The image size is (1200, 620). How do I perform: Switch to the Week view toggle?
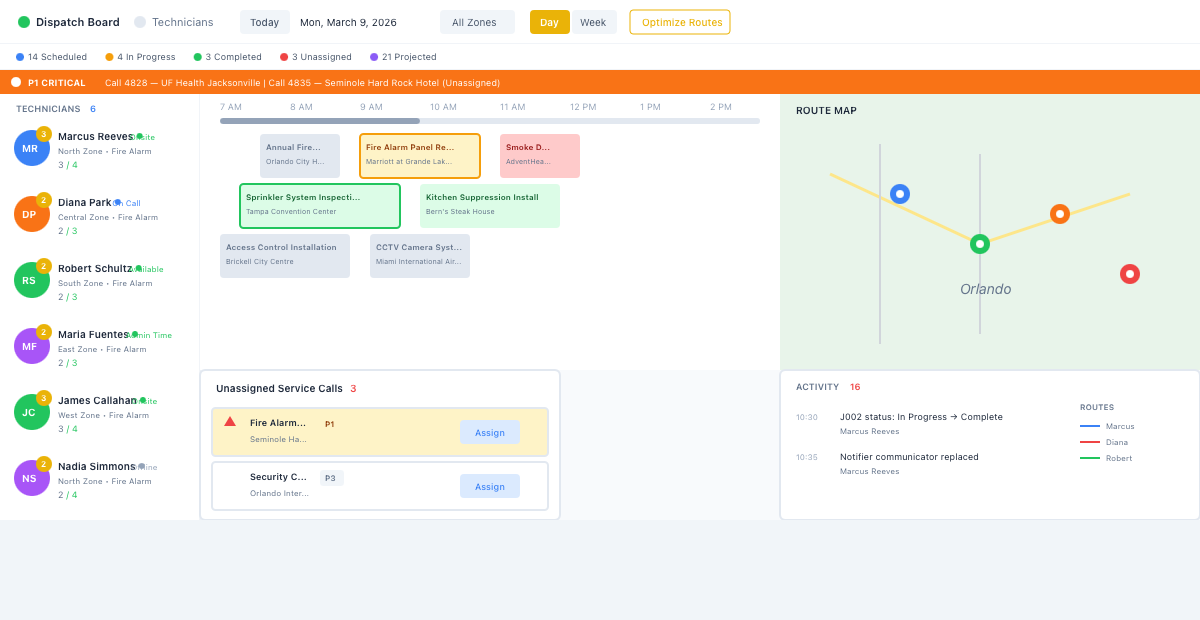[x=595, y=21]
